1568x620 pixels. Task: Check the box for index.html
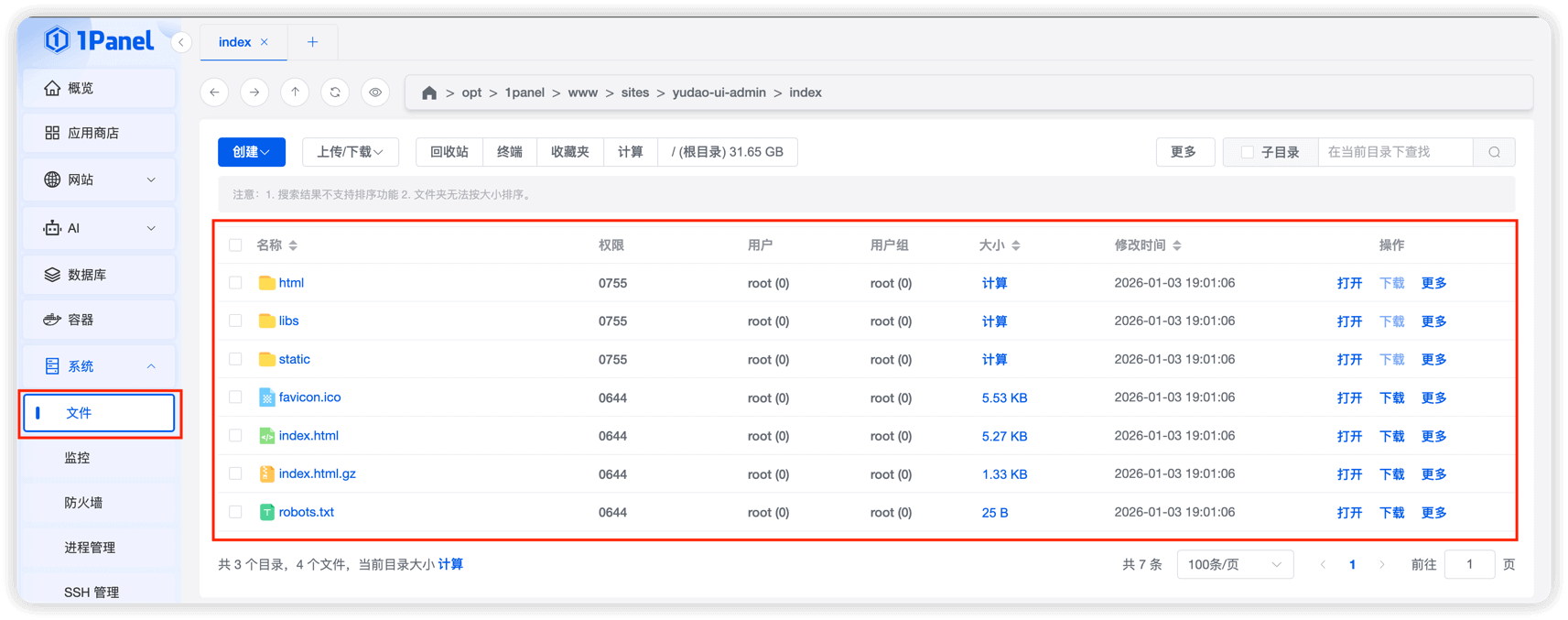(235, 436)
